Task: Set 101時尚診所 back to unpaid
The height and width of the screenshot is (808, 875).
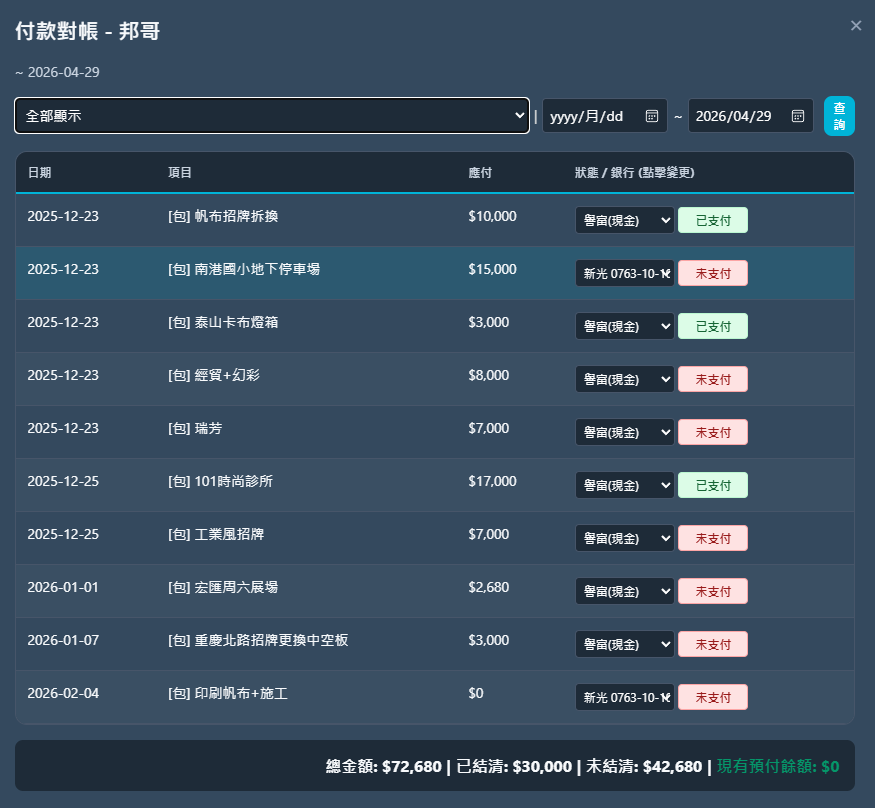Action: point(712,485)
